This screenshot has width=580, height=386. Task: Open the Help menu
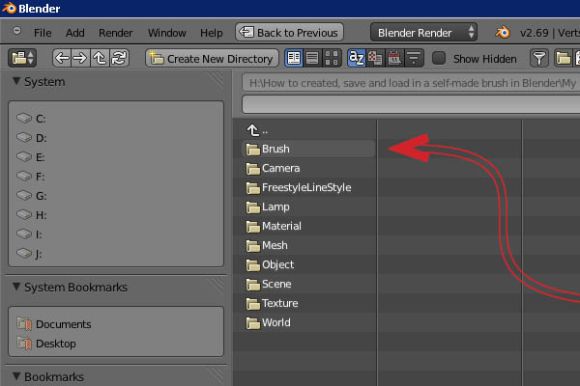point(212,33)
